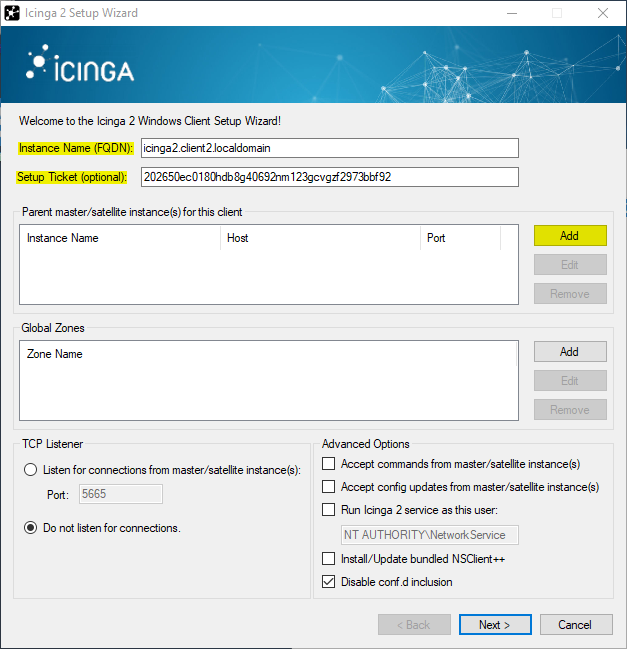Image resolution: width=627 pixels, height=649 pixels.
Task: Cancel the setup wizard
Action: 575,624
